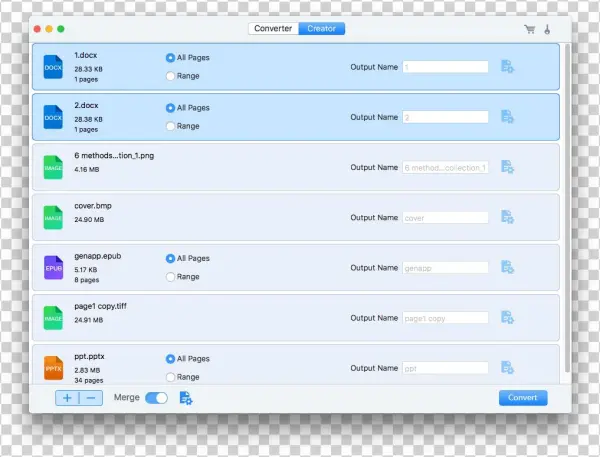Select Range option for genapp.epub
Screen dimensions: 600x457
tap(170, 276)
